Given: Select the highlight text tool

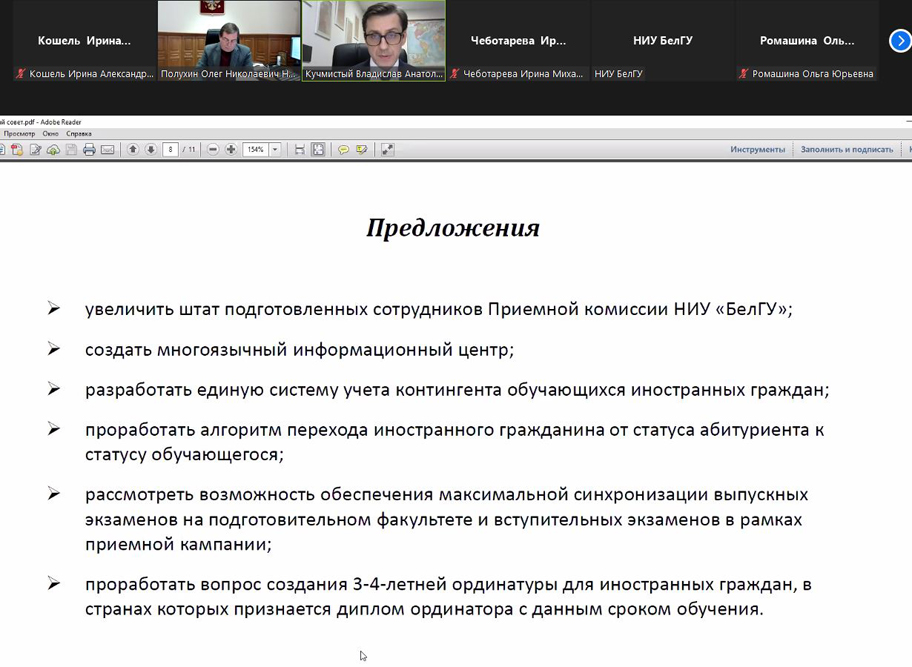Looking at the screenshot, I should point(362,150).
